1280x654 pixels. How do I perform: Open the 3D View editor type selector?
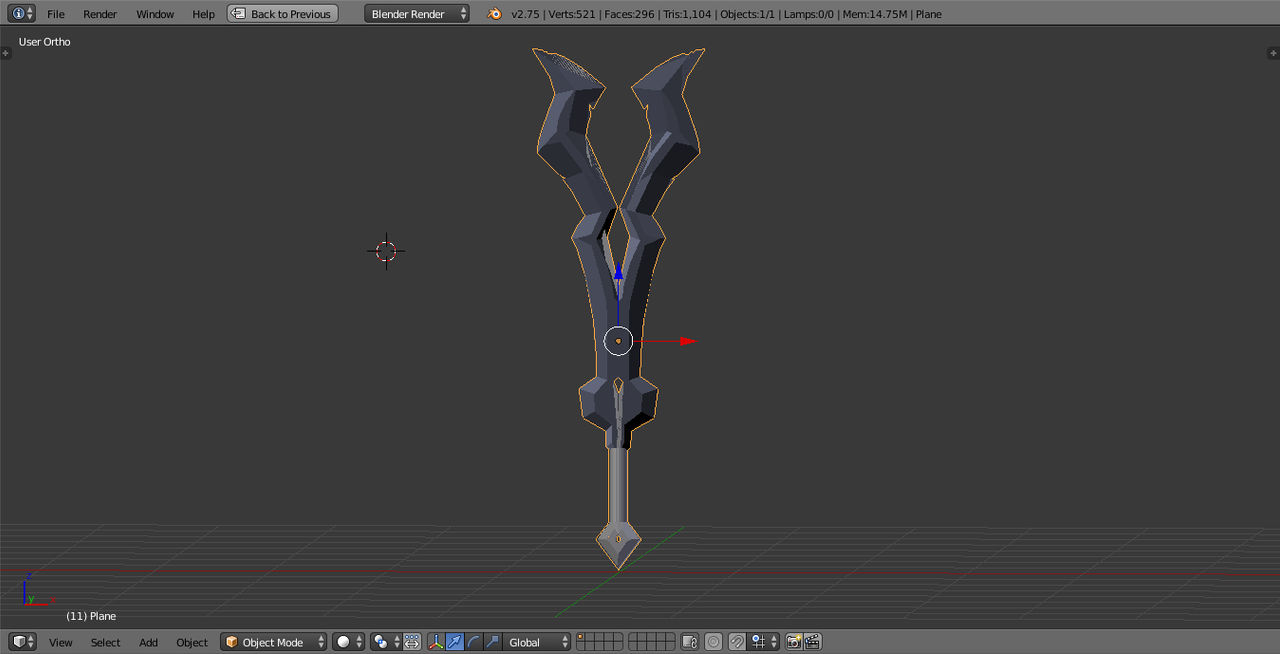(x=22, y=642)
